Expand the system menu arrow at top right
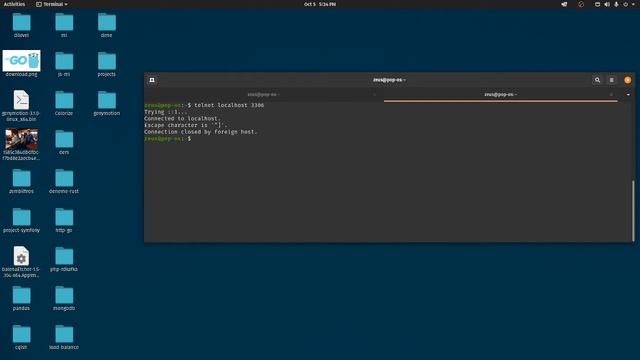640x360 pixels. 634,4
